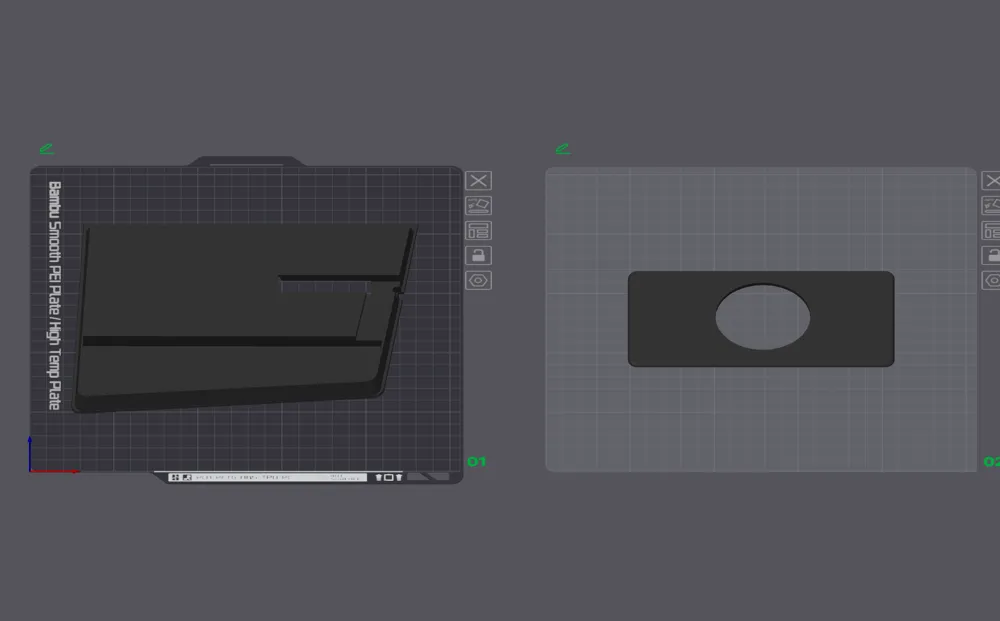The image size is (1000, 621).
Task: Select the plate 02 number label
Action: pos(992,462)
